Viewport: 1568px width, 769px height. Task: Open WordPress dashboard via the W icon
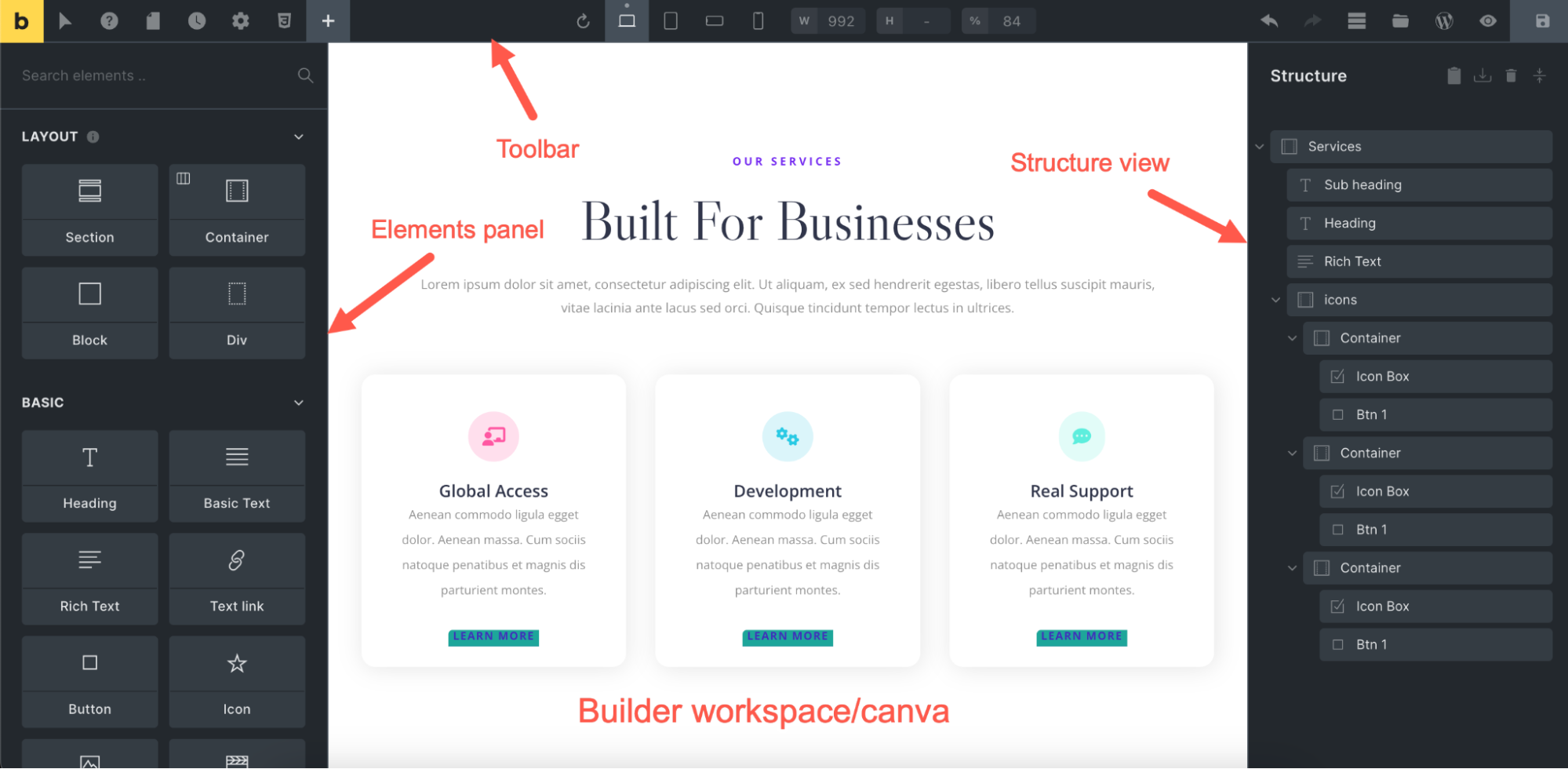tap(1444, 21)
